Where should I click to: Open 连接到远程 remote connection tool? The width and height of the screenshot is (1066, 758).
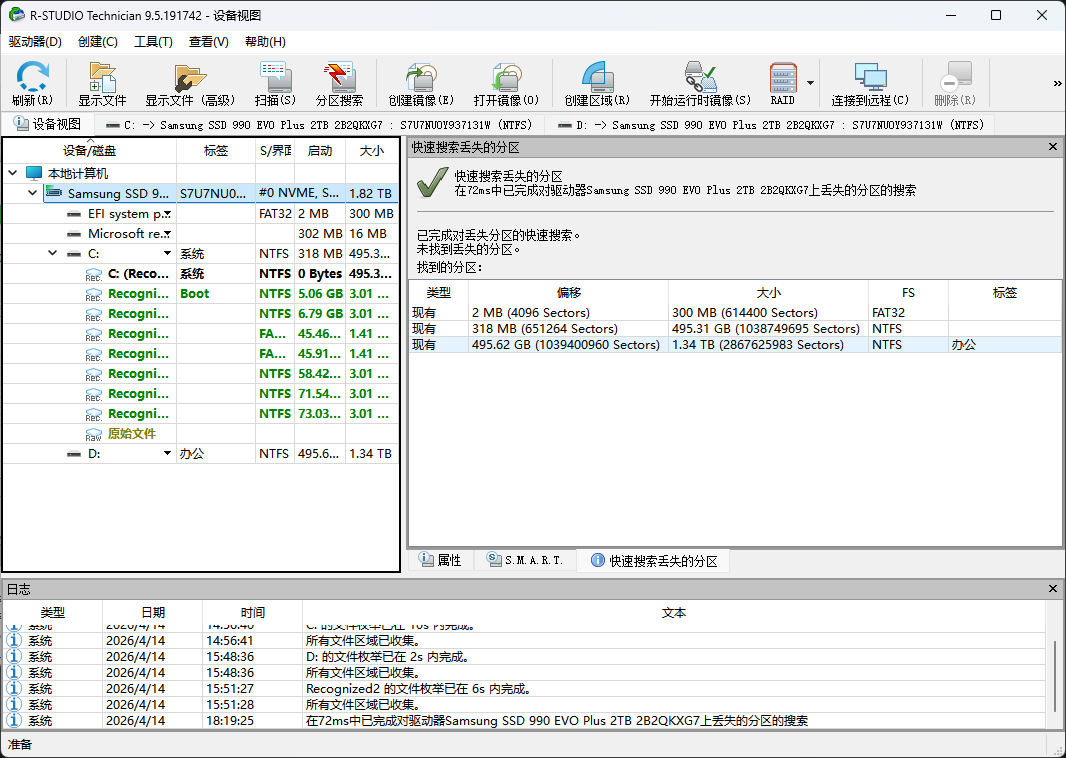(x=871, y=82)
